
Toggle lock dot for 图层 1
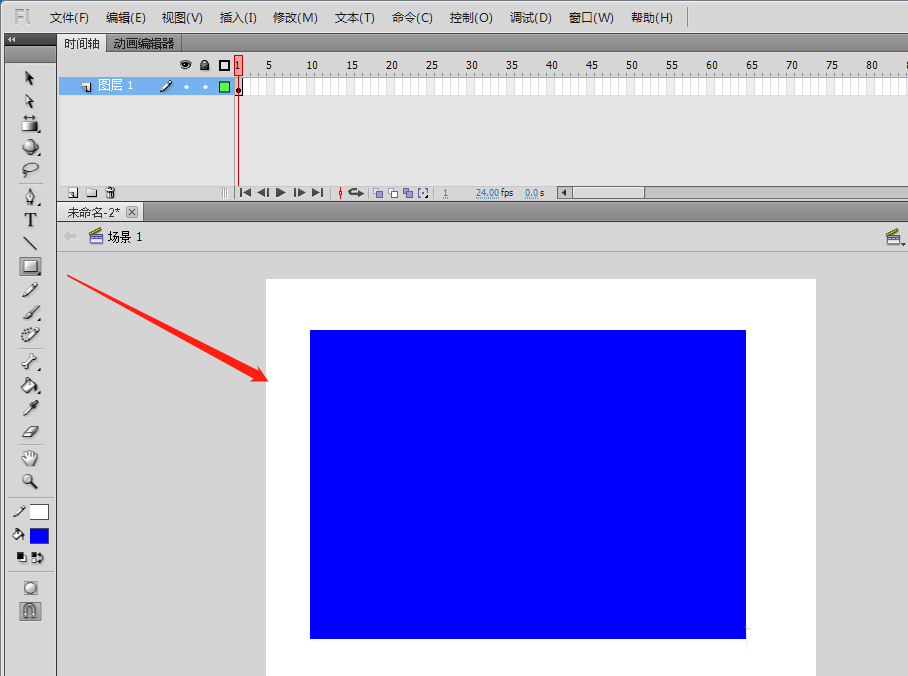[x=206, y=87]
